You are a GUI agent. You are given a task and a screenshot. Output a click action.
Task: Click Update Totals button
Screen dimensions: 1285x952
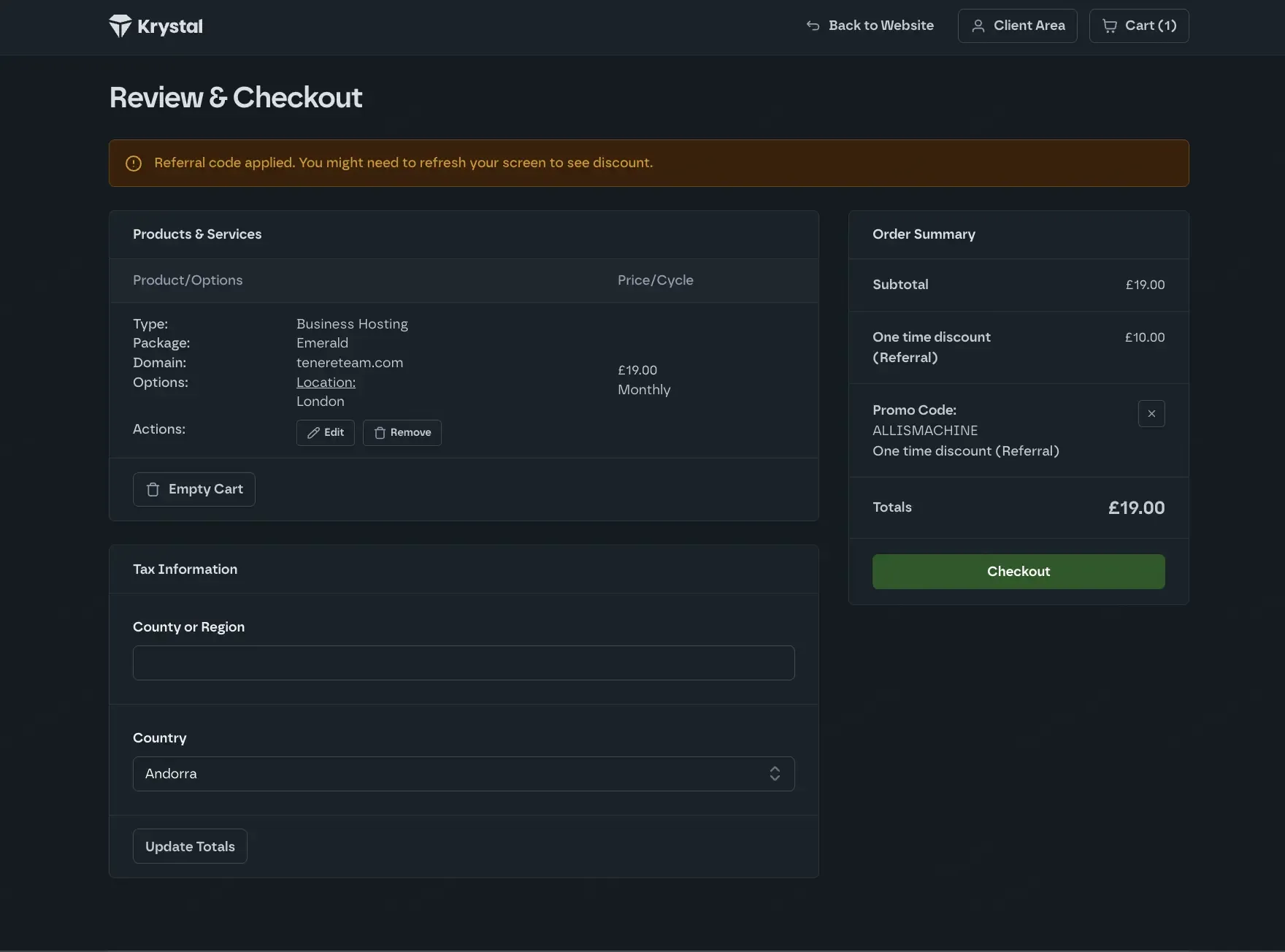190,846
